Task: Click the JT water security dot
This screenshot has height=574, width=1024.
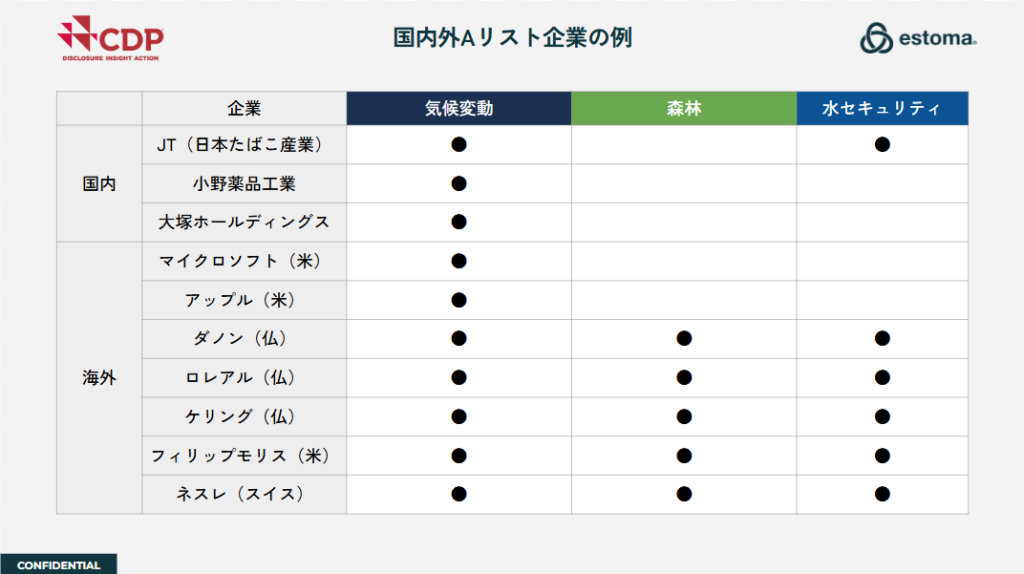Action: (x=882, y=144)
